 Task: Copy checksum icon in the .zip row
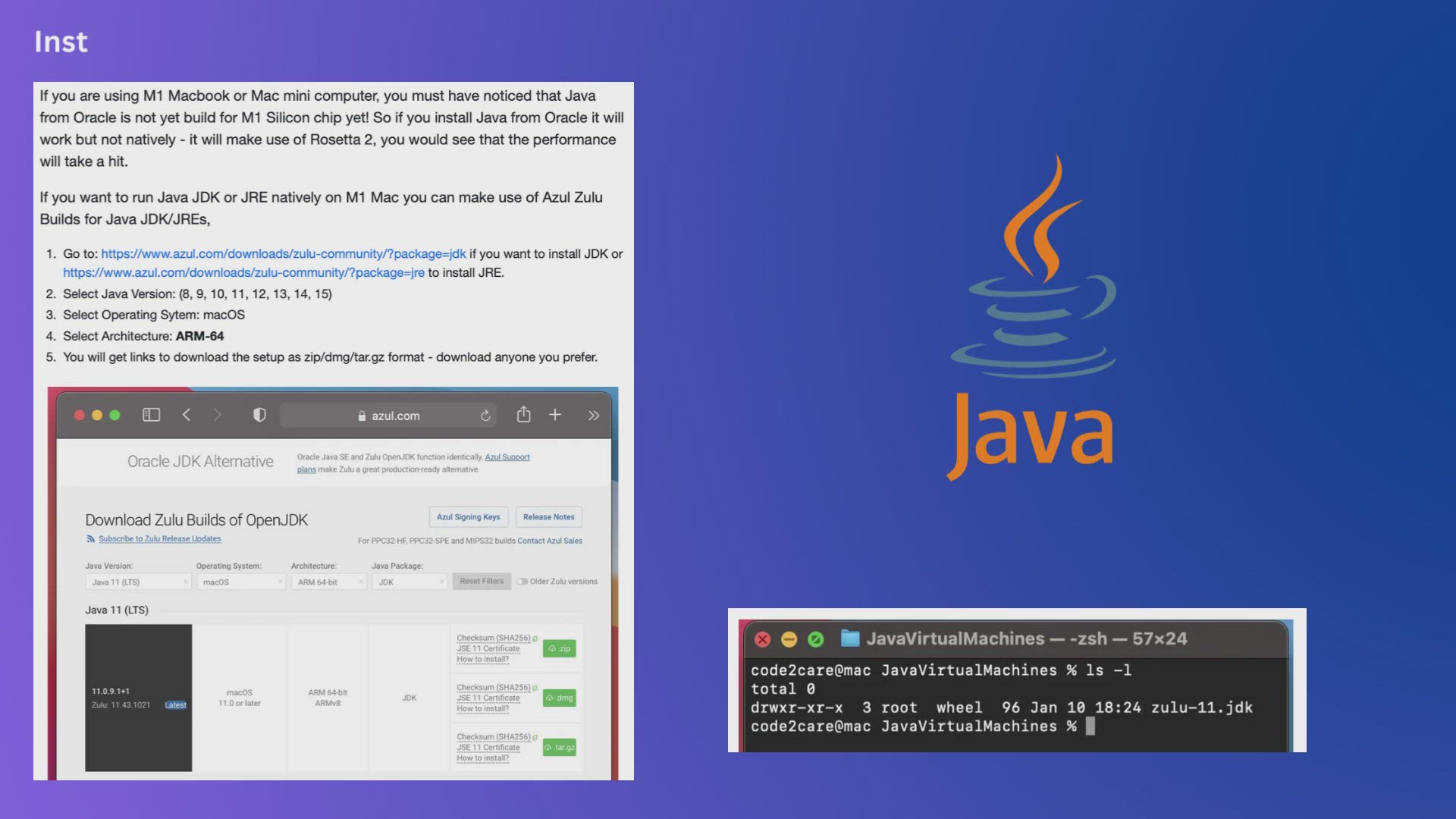(x=535, y=639)
